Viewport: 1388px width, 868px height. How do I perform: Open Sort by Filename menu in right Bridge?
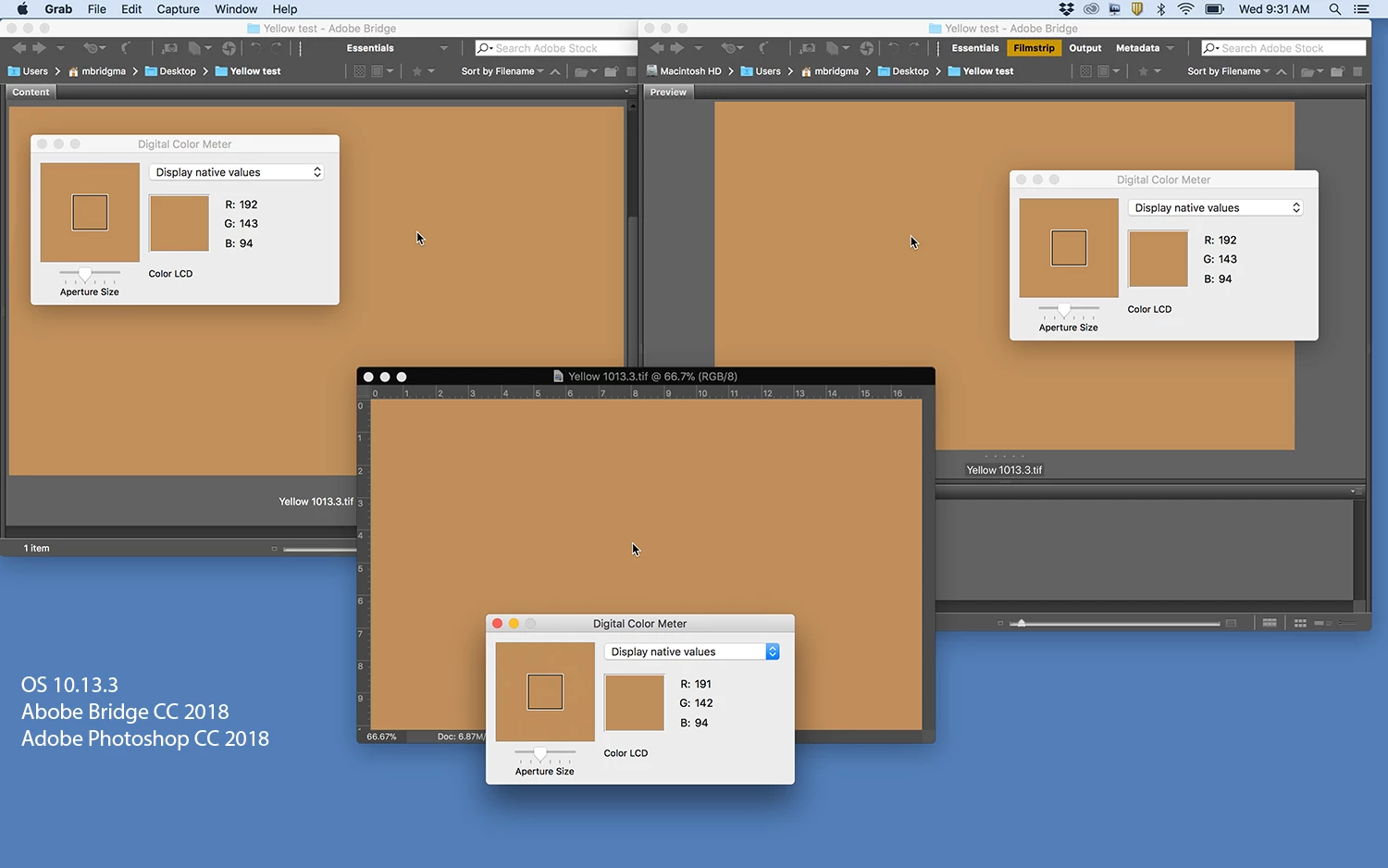pyautogui.click(x=1228, y=71)
